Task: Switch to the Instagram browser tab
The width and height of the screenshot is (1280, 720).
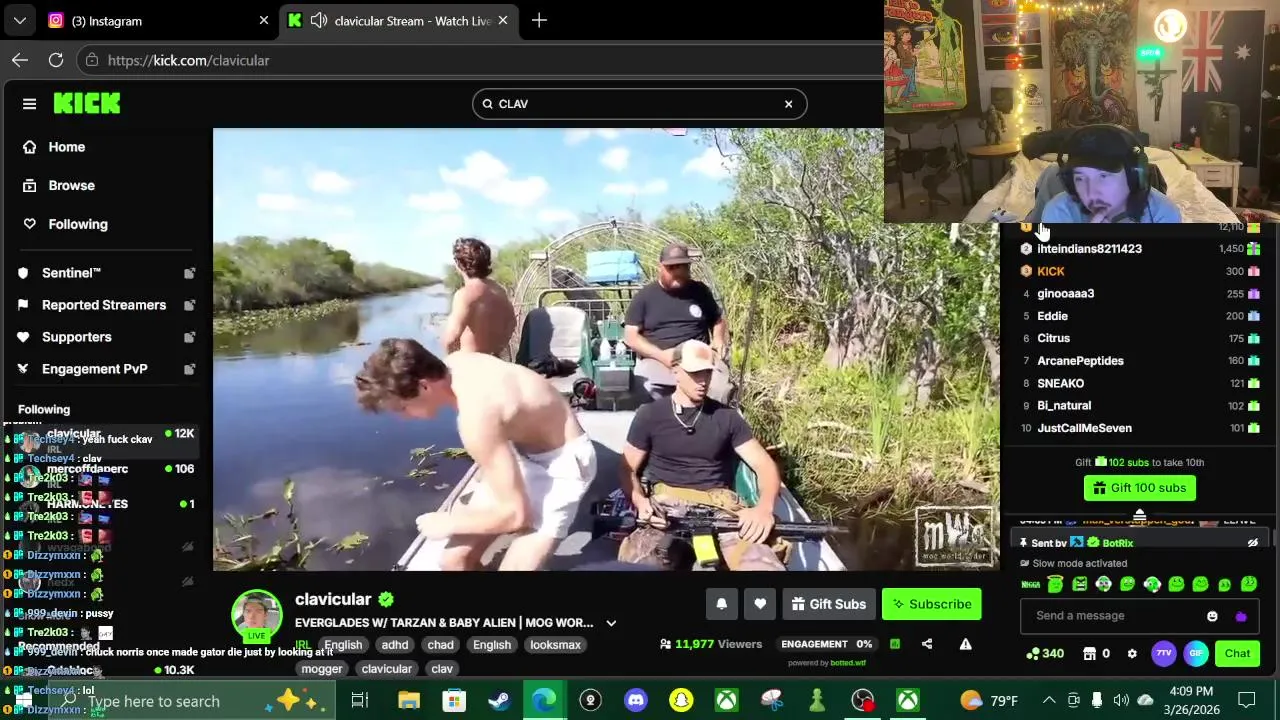Action: (x=156, y=20)
